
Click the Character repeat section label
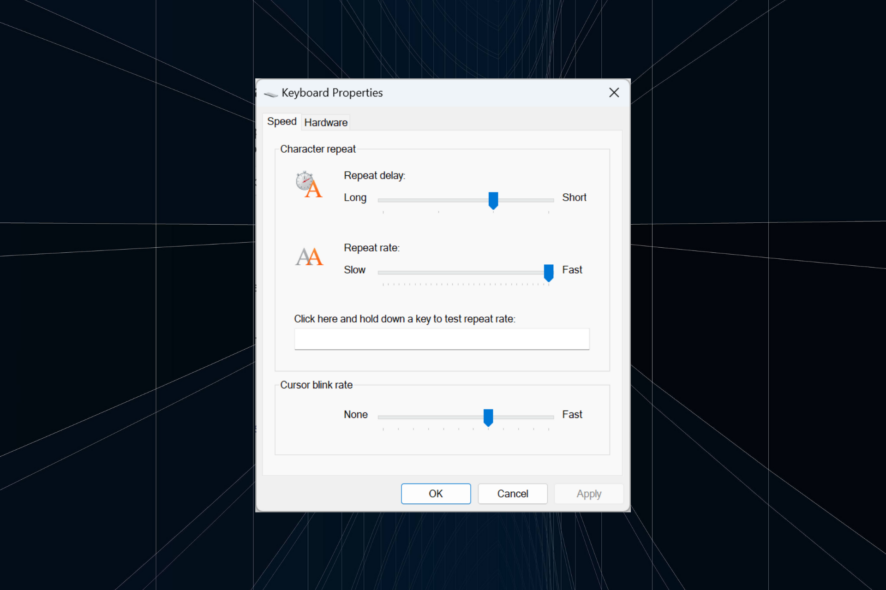(318, 148)
